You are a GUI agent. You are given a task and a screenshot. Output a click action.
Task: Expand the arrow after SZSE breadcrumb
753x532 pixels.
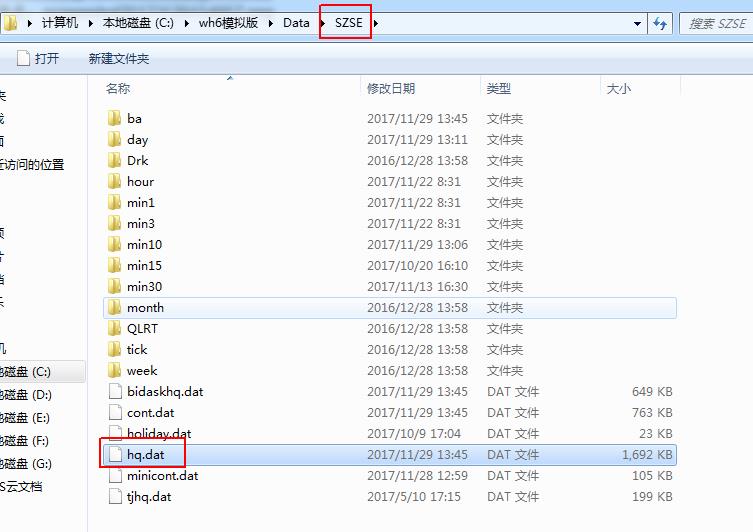pos(376,23)
